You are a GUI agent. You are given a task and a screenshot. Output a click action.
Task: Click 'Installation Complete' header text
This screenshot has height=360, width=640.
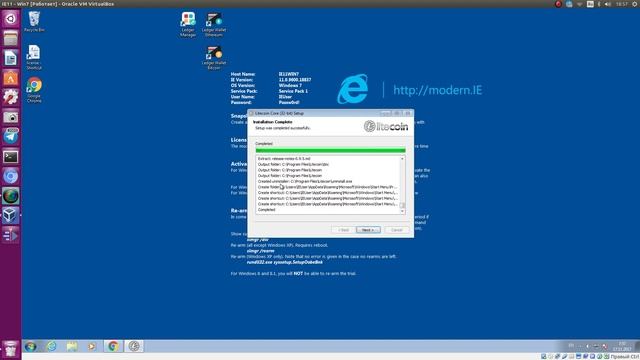coord(272,122)
